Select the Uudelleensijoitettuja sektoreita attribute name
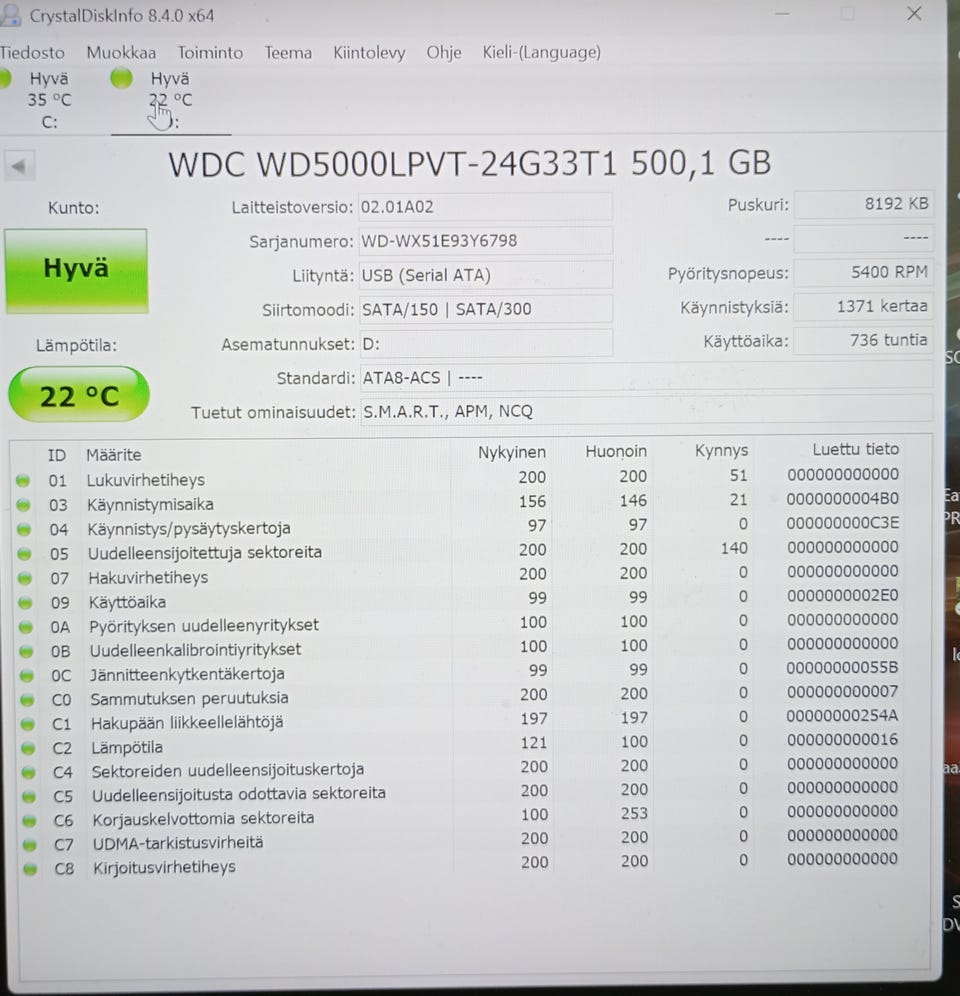Screen dimensions: 960x996 point(205,553)
